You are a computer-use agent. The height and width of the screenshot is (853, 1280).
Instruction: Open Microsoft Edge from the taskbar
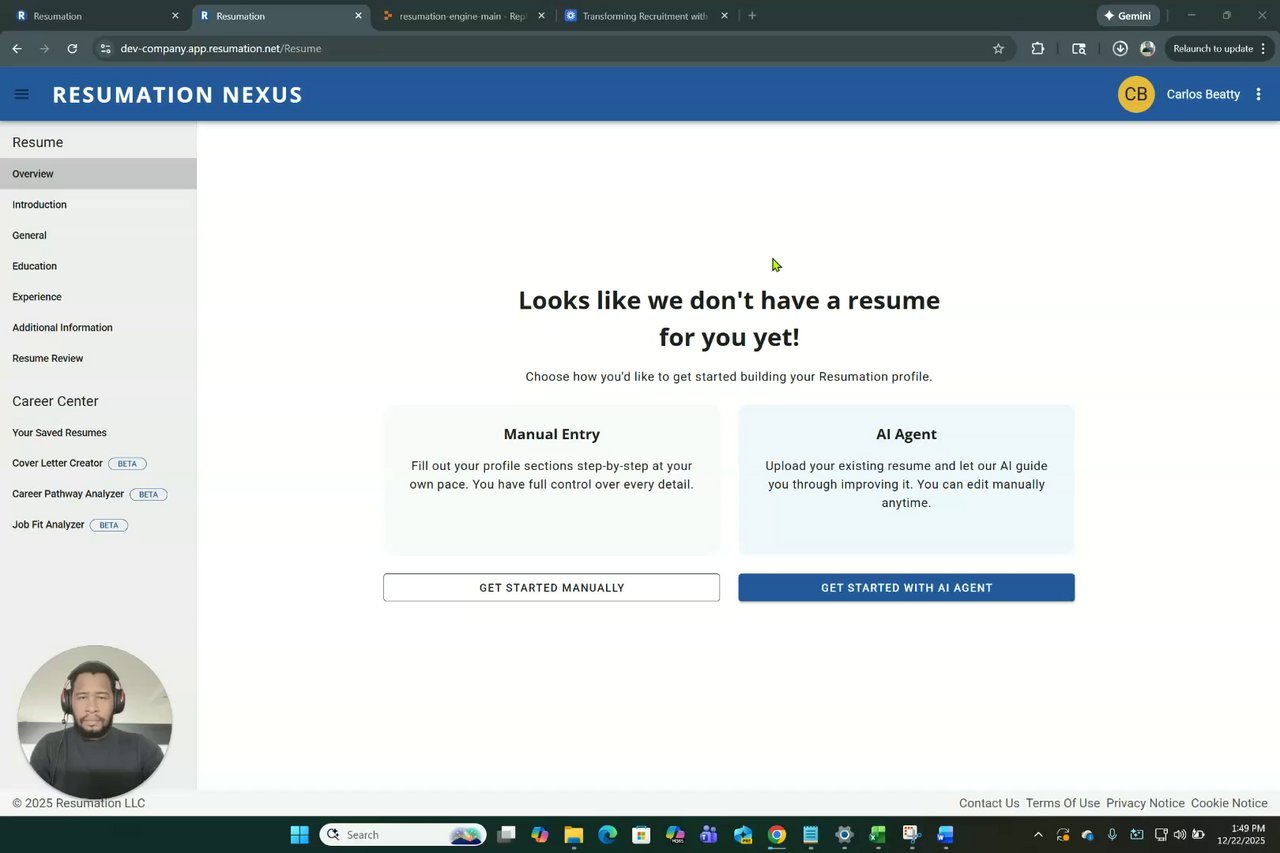click(607, 834)
